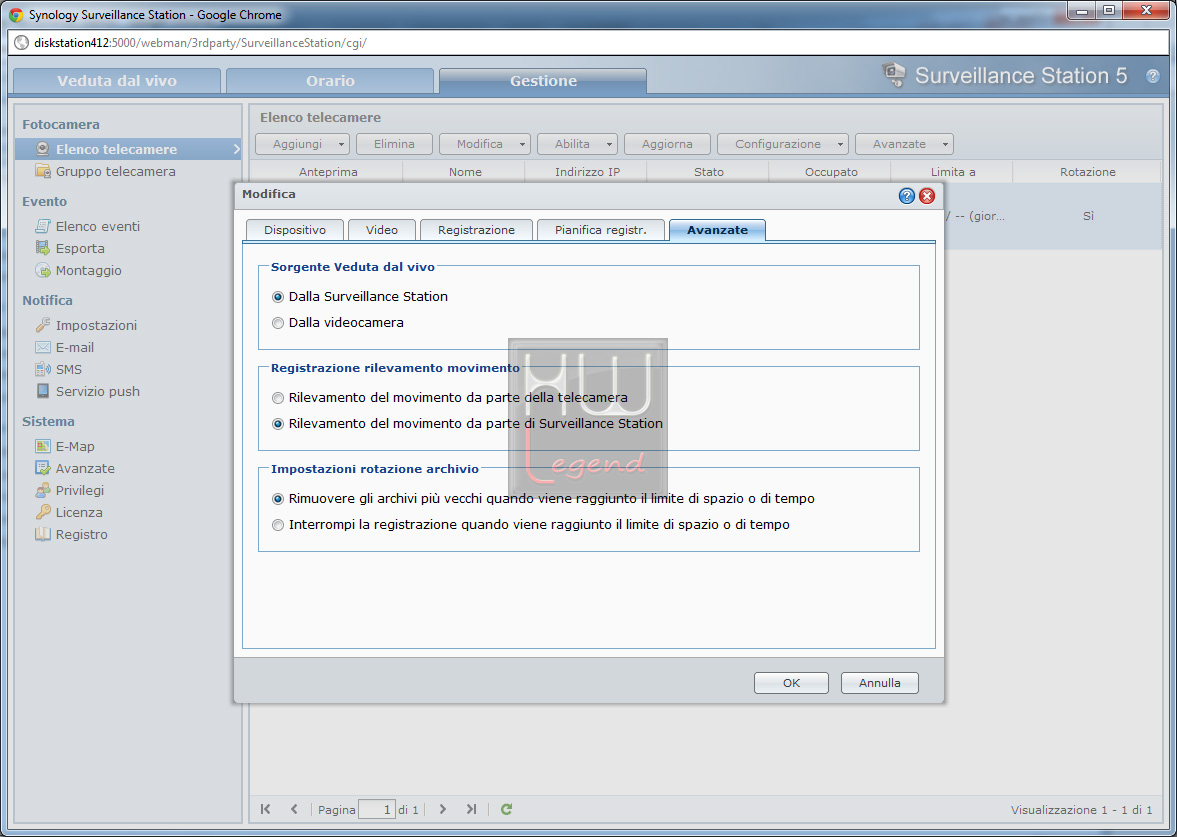This screenshot has height=837, width=1177.
Task: Open the Registrazione tab in dialog
Action: pyautogui.click(x=477, y=230)
